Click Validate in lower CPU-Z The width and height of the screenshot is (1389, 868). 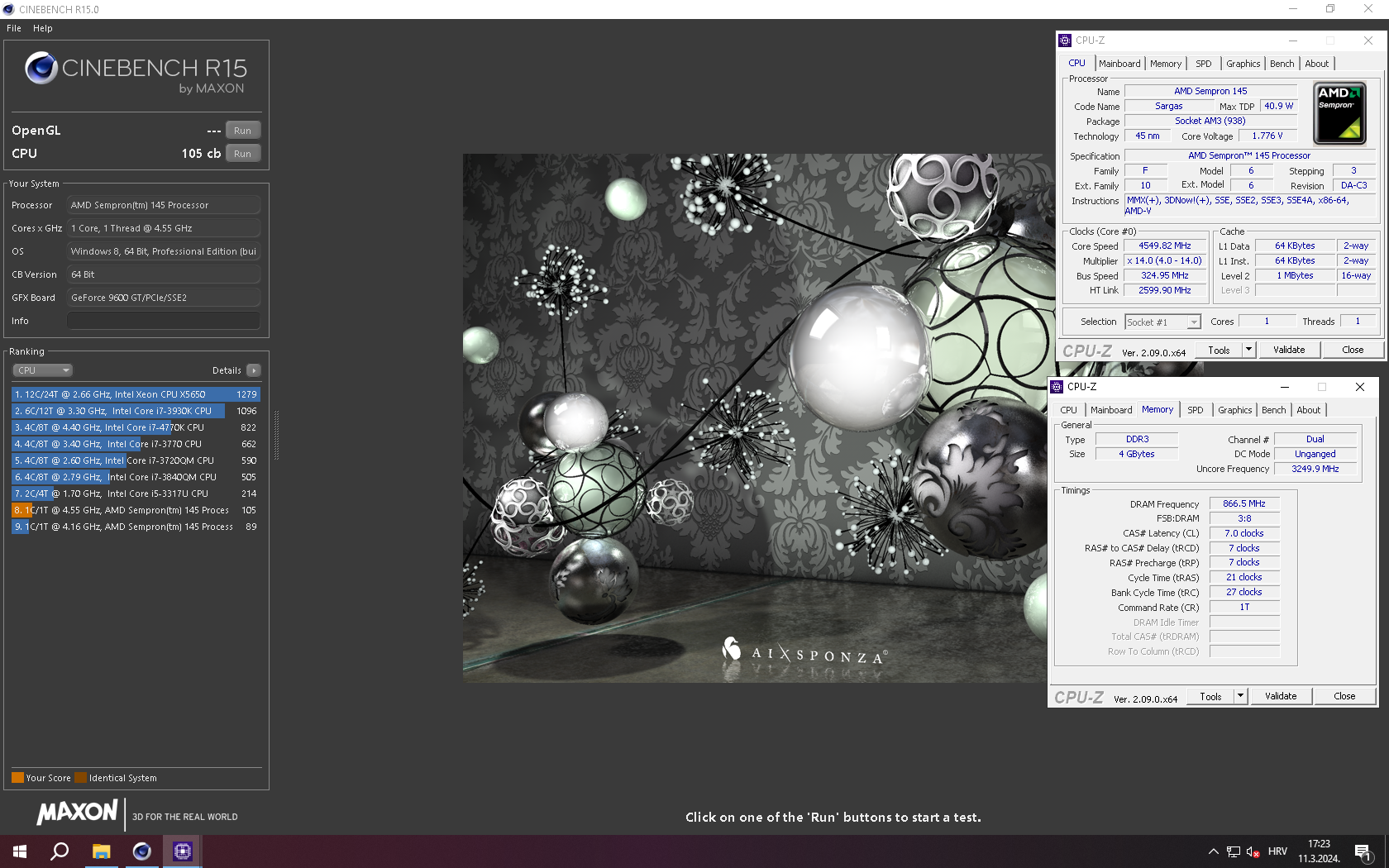1281,697
